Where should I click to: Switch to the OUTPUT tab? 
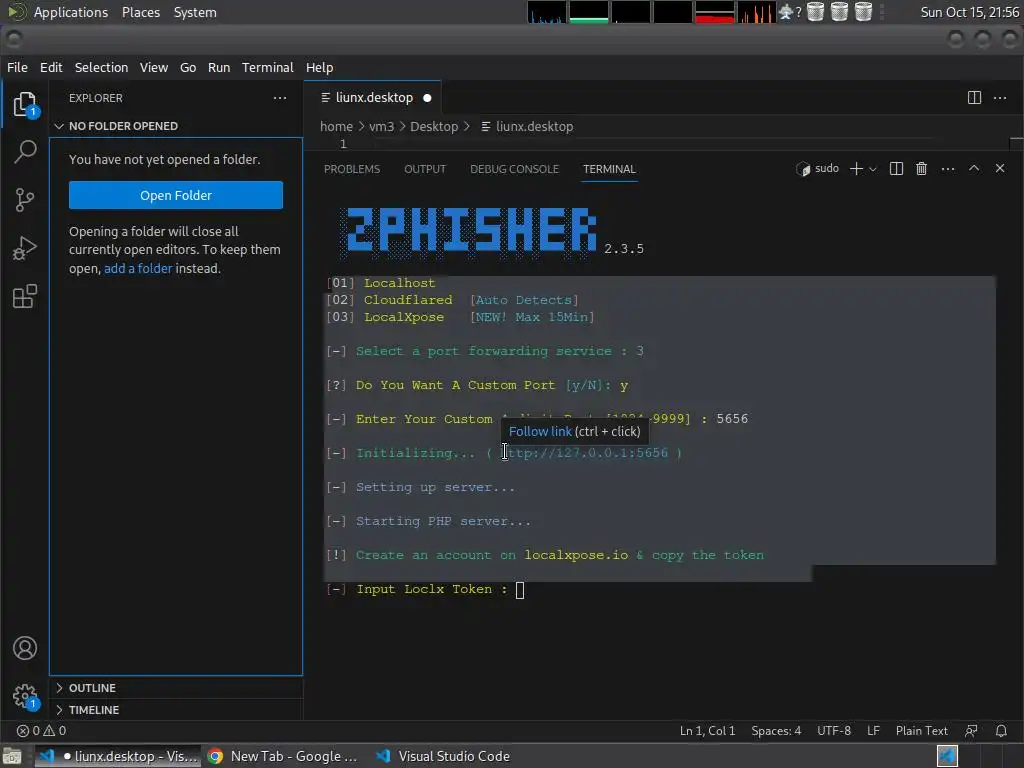[425, 169]
